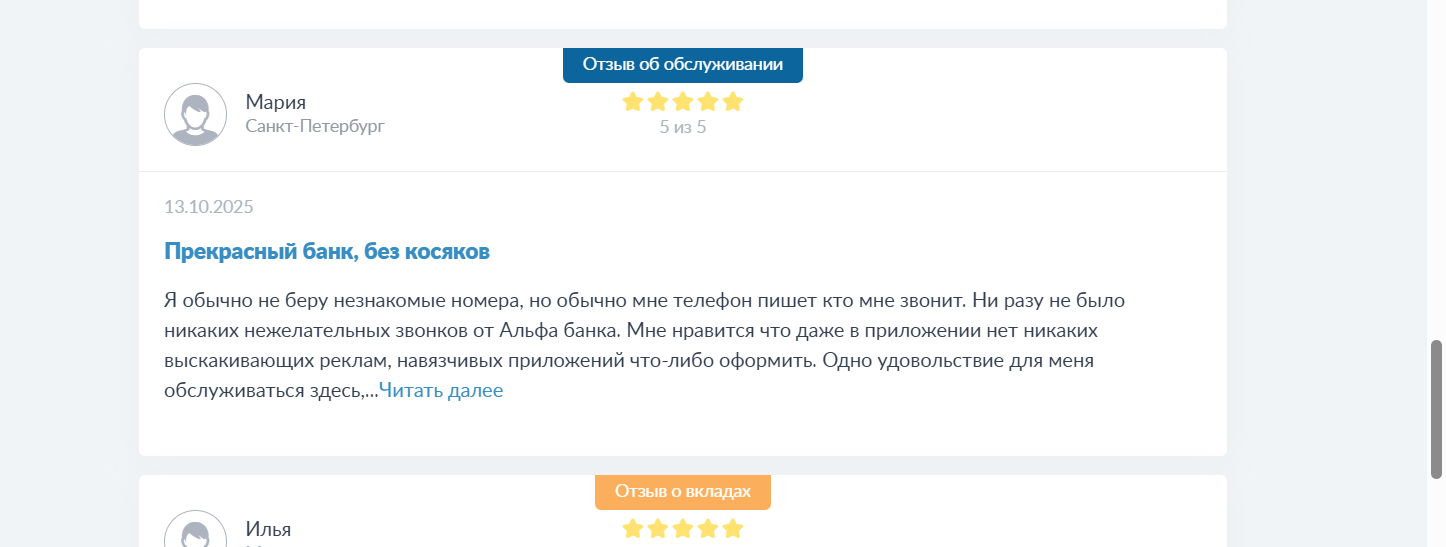Click the first star in Мария's rating

pos(632,101)
